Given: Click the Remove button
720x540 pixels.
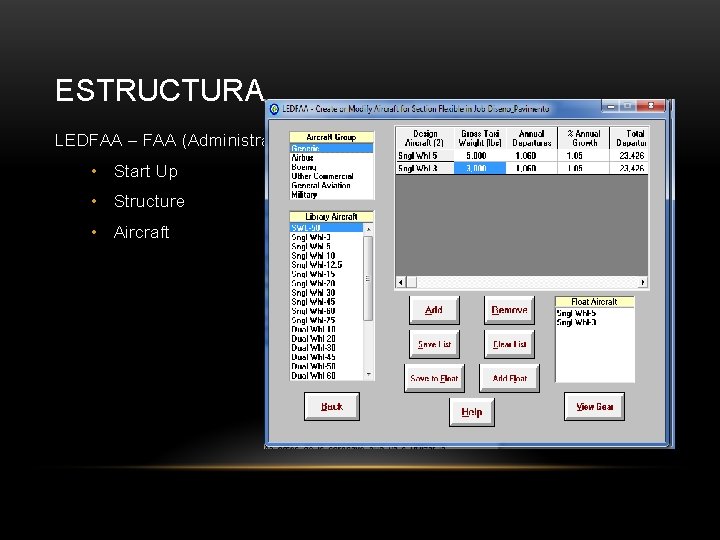Looking at the screenshot, I should tap(509, 310).
